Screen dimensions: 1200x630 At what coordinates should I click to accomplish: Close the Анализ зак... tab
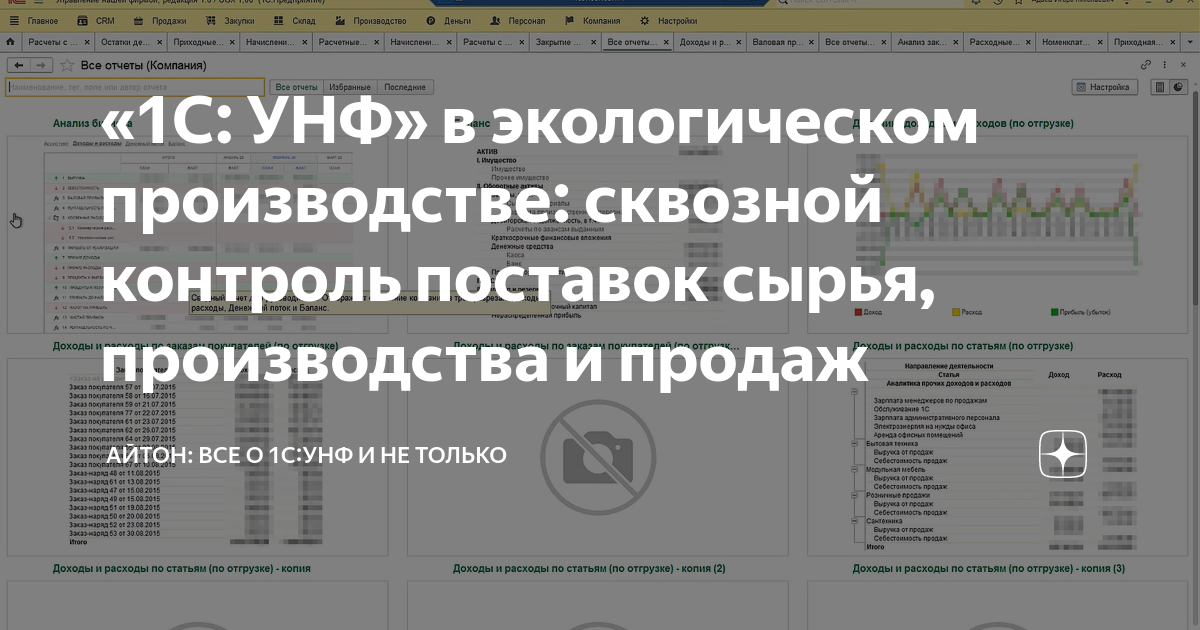click(955, 42)
